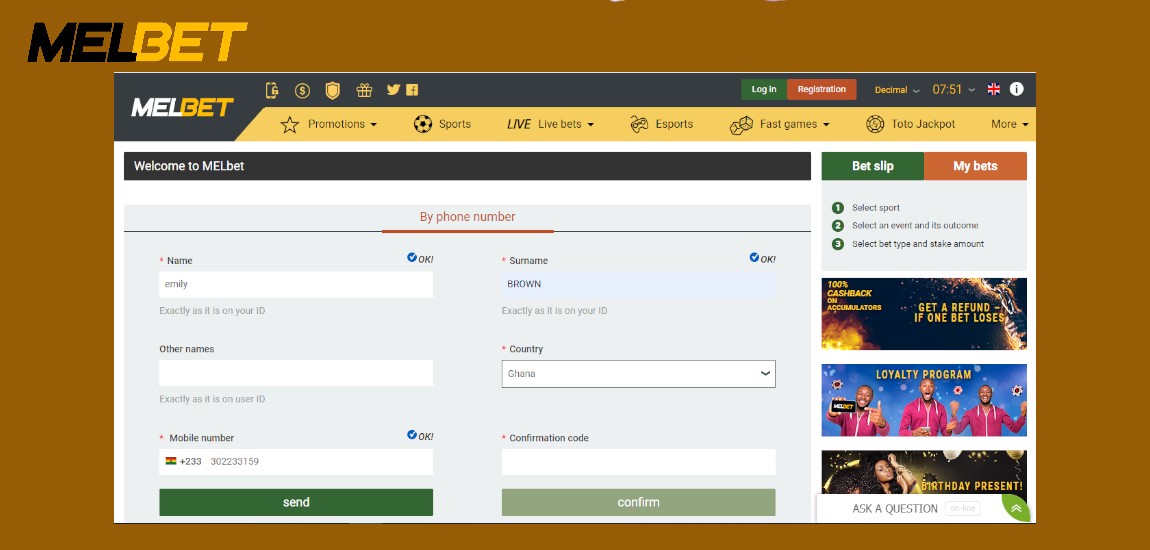Click the dollar payments icon
This screenshot has width=1150, height=550.
[302, 90]
